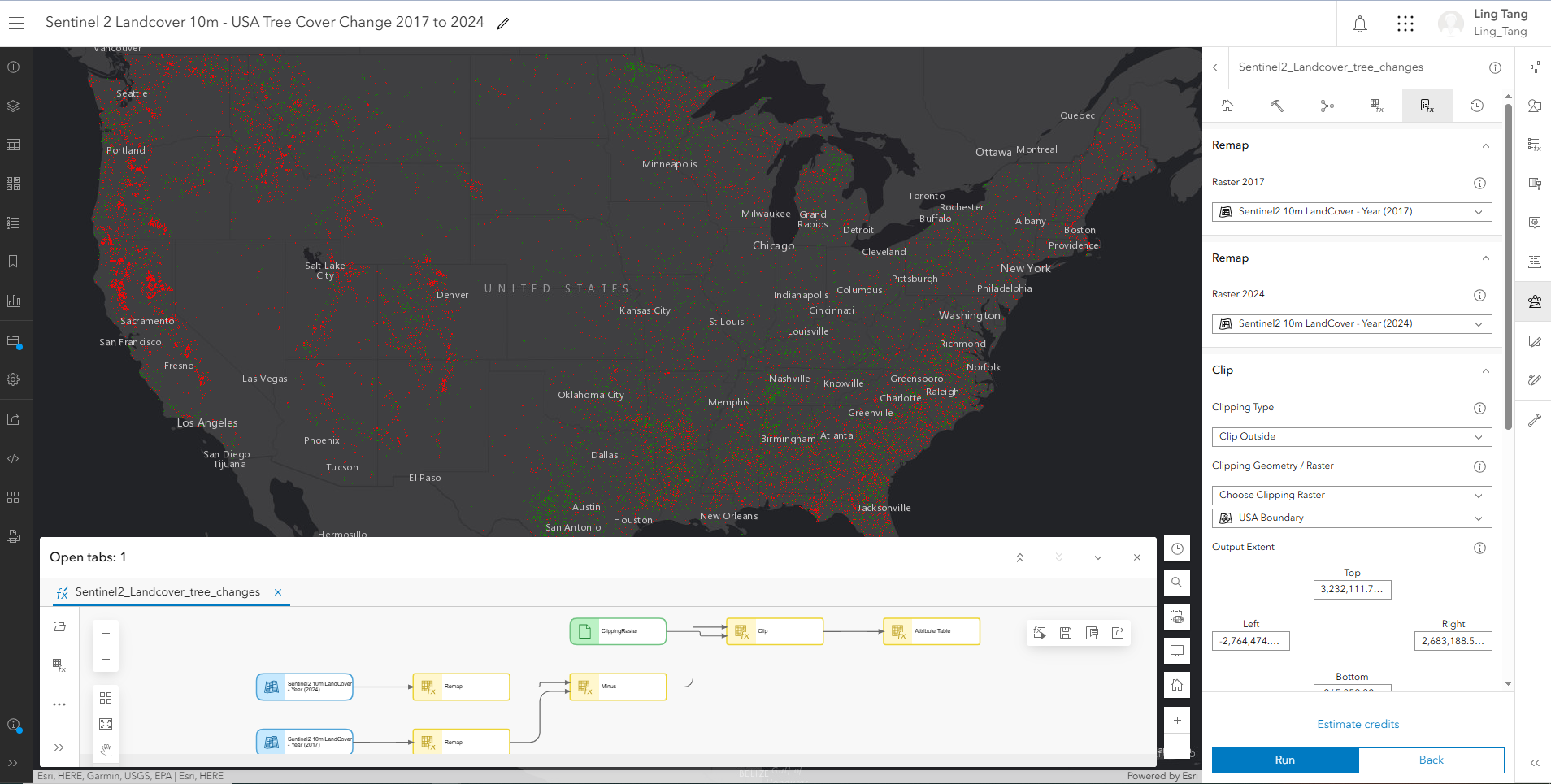This screenshot has width=1551, height=784.
Task: Collapse the right toolbar with double chevron
Action: 1535,763
